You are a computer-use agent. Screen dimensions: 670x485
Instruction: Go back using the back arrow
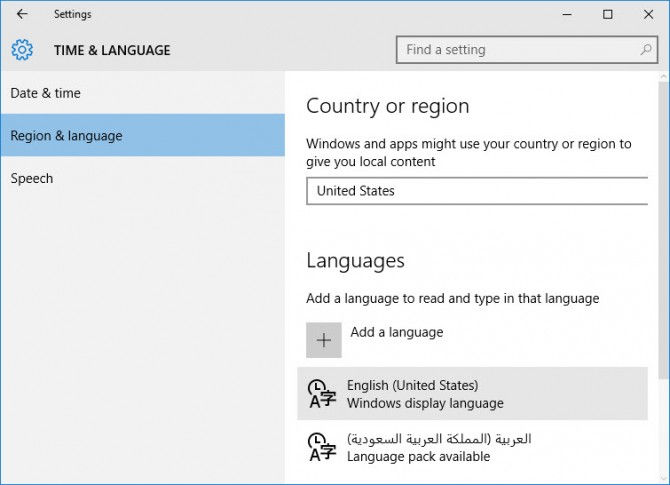[x=22, y=14]
